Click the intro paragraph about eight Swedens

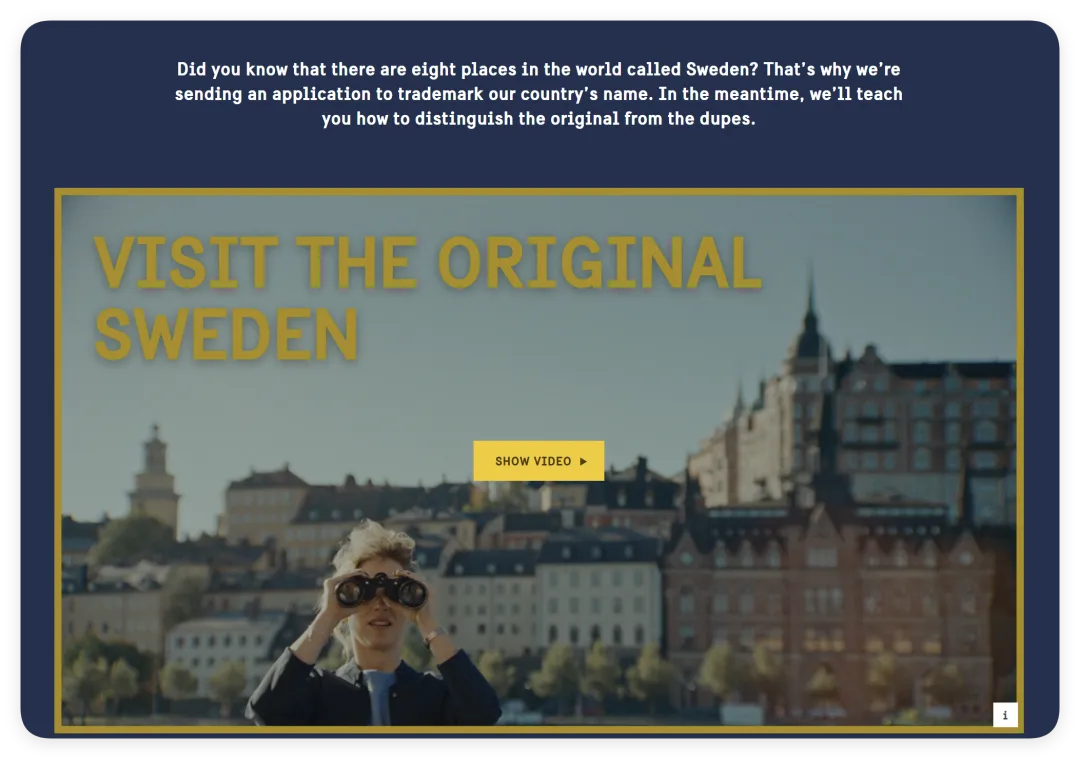(539, 94)
